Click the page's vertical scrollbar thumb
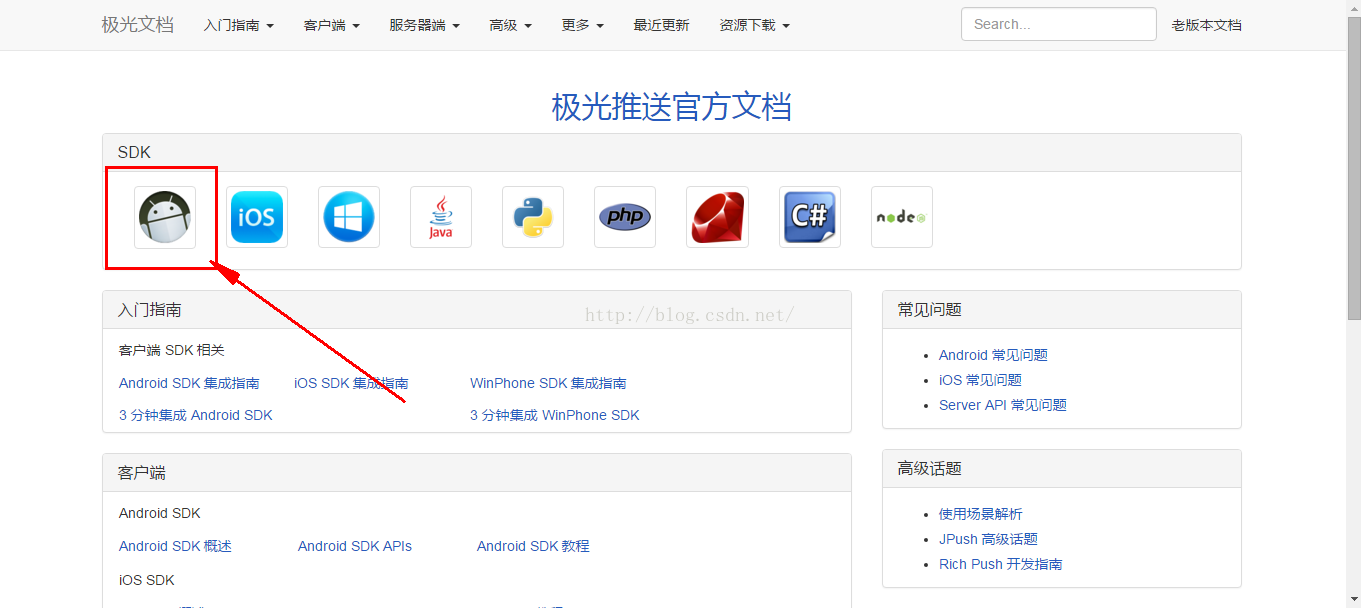 [1353, 170]
